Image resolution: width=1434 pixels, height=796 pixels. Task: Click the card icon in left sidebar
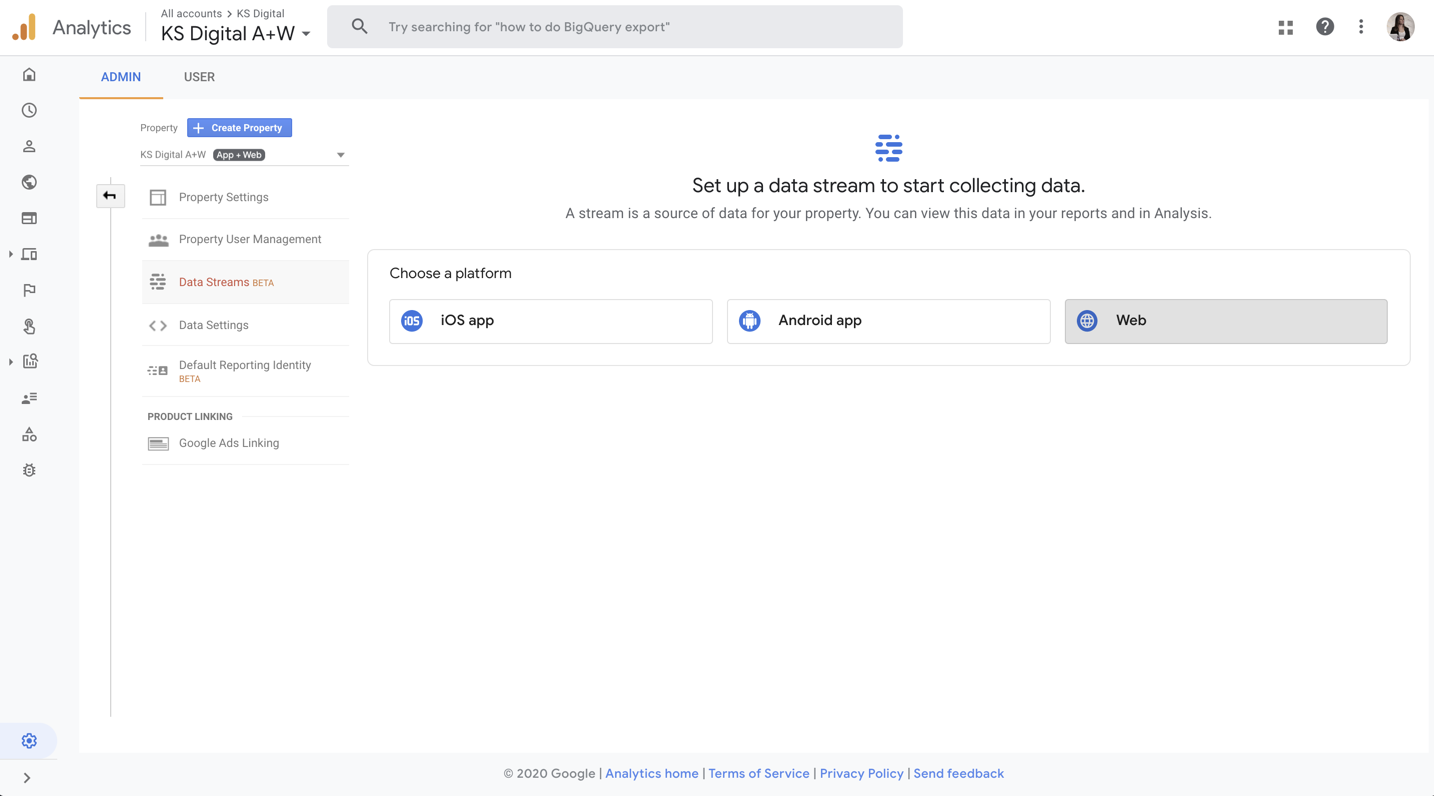29,218
